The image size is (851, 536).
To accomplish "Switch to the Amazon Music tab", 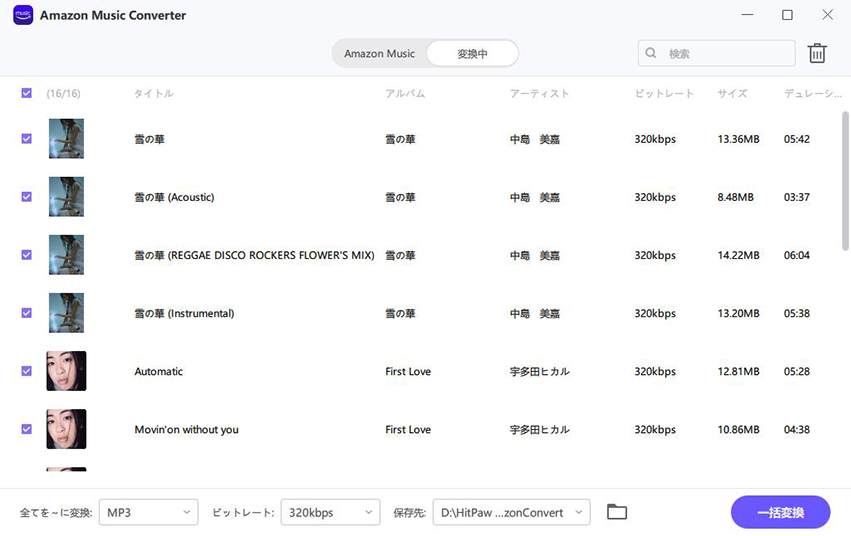I will (x=379, y=53).
